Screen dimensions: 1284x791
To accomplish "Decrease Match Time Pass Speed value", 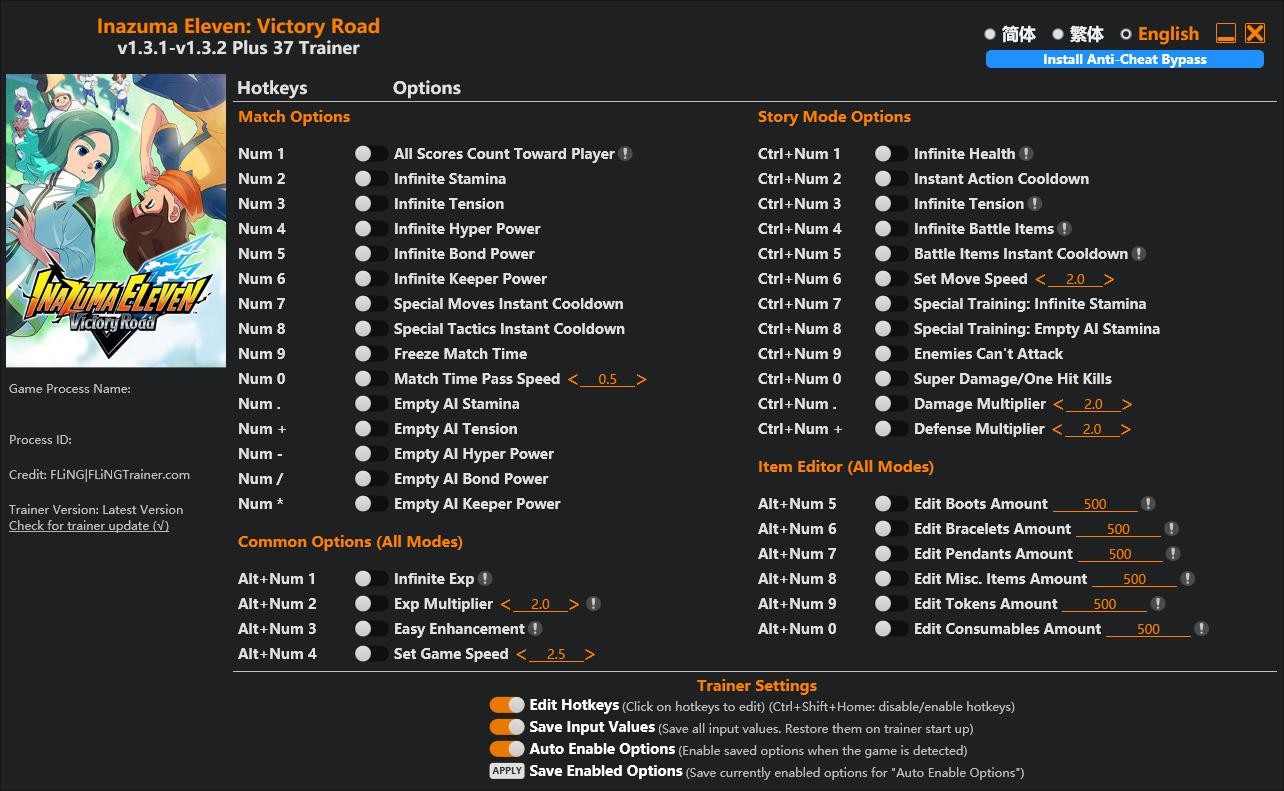I will click(573, 380).
